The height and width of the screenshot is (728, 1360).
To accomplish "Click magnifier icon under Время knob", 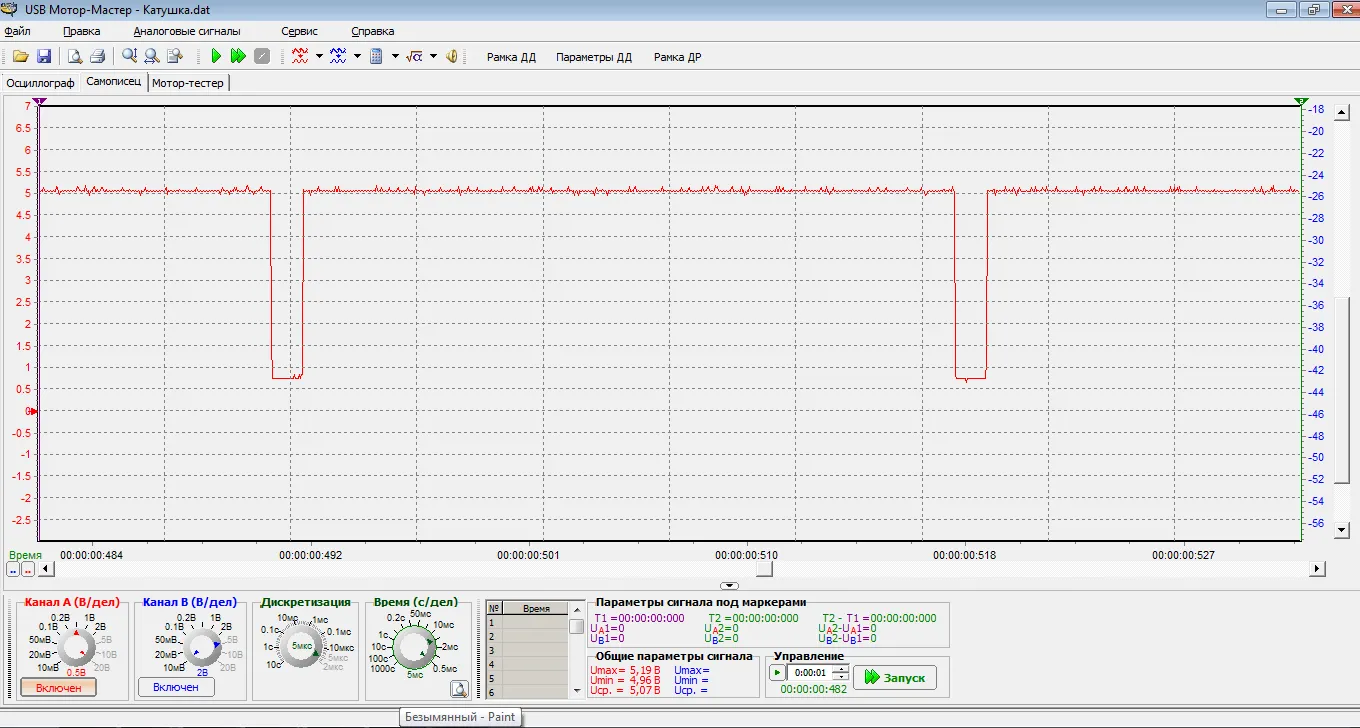I will (459, 688).
